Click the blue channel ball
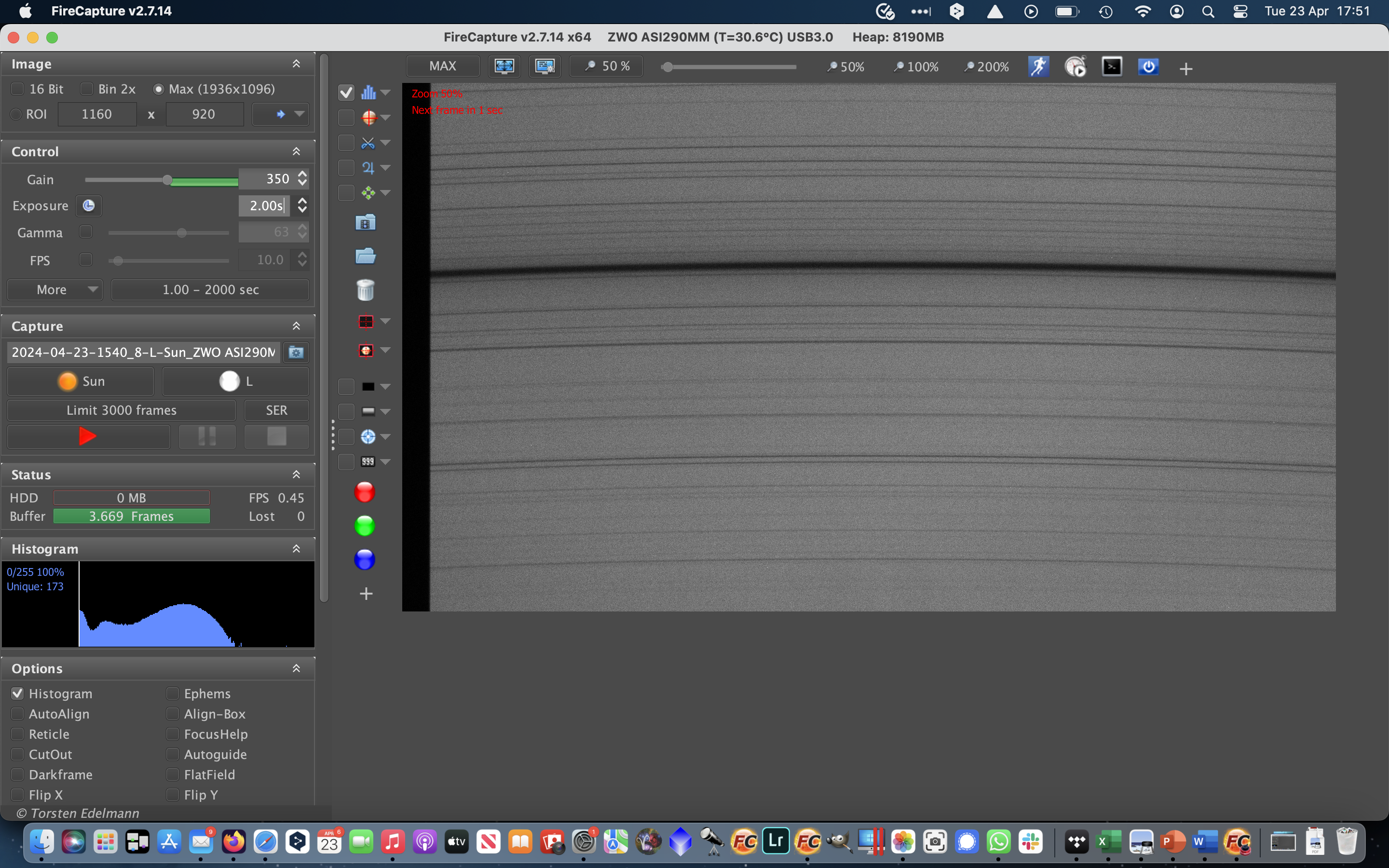1389x868 pixels. click(x=365, y=560)
